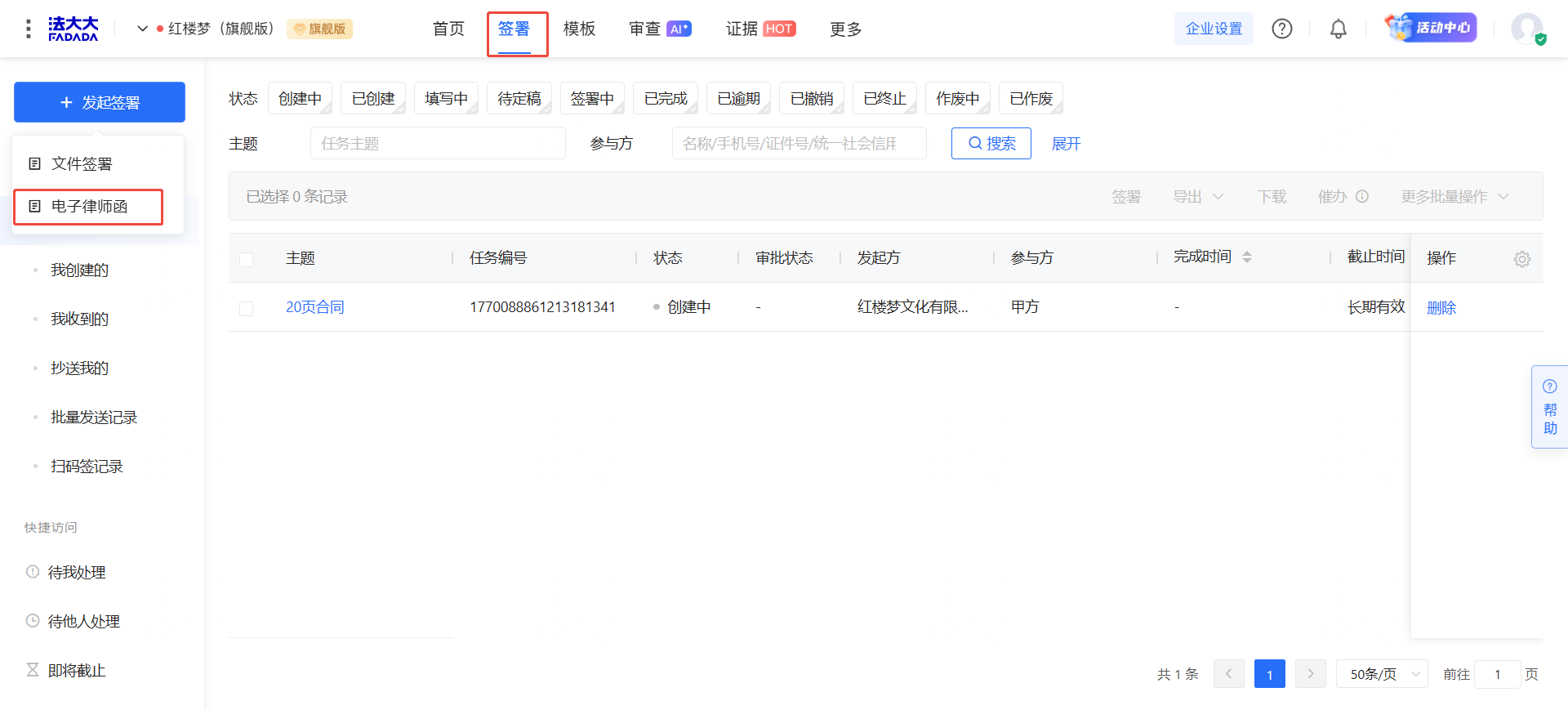Open 扫码签记录 in sidebar
The width and height of the screenshot is (1568, 710).
point(87,467)
